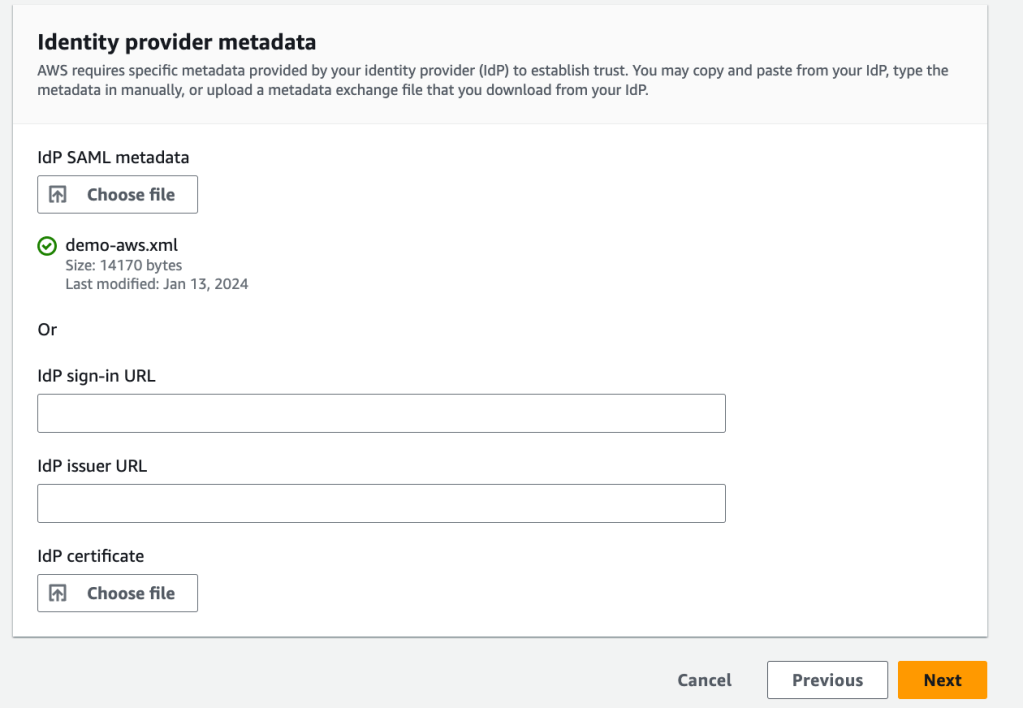Click the green checkmark beside demo-aws.xml
The width and height of the screenshot is (1023, 708).
tap(46, 246)
